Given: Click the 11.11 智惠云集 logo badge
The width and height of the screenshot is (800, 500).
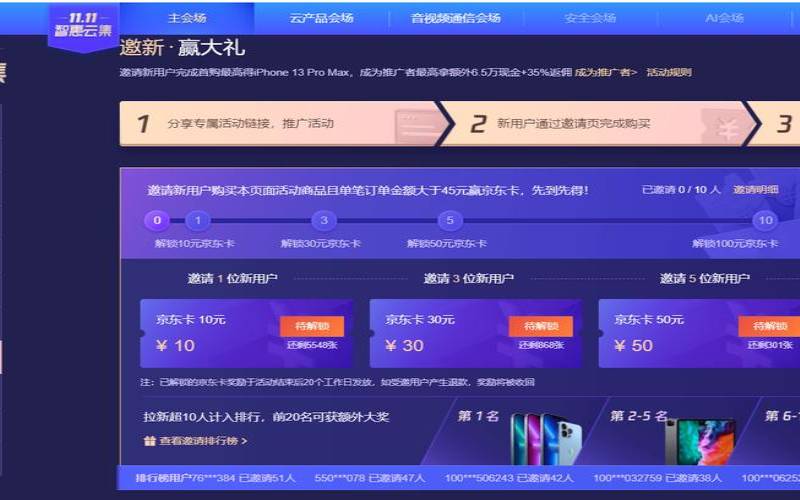Looking at the screenshot, I should coord(84,26).
